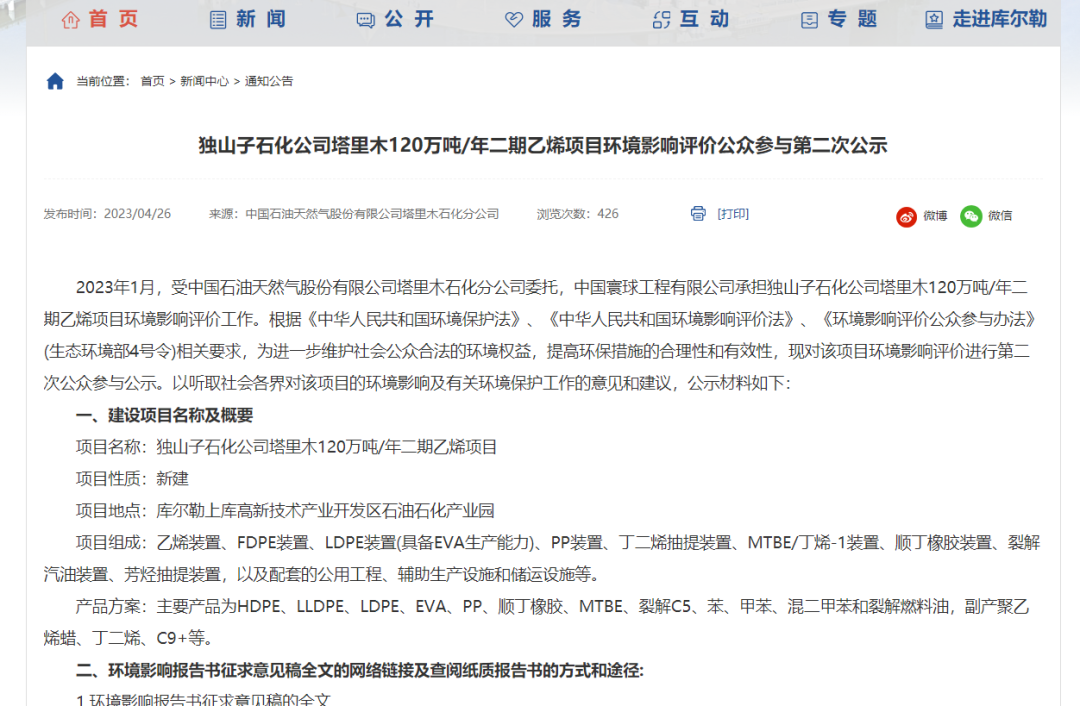1080x706 pixels.
Task: Click the speech bubble icon beside 公开
Action: 366,20
